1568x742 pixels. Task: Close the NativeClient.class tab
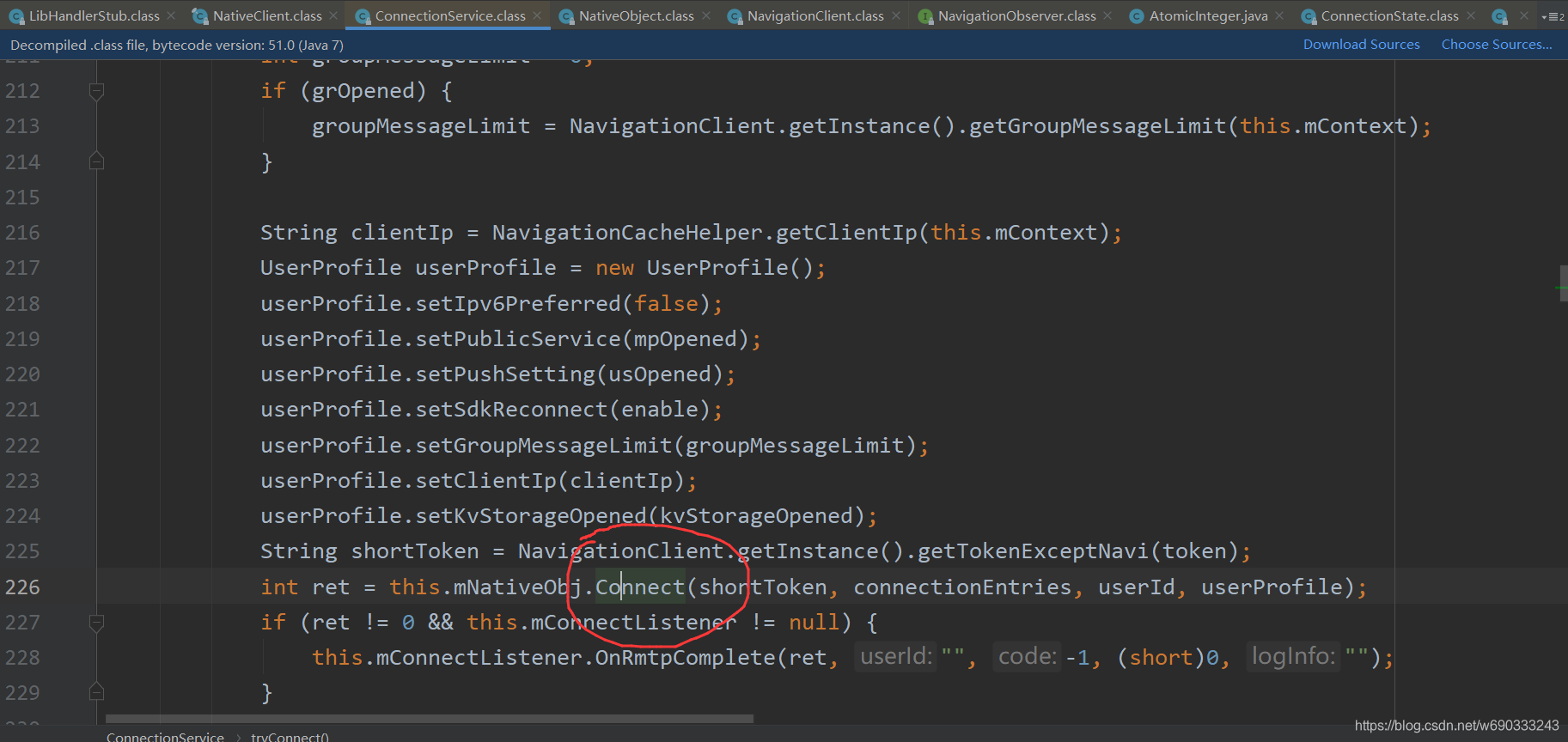(333, 15)
